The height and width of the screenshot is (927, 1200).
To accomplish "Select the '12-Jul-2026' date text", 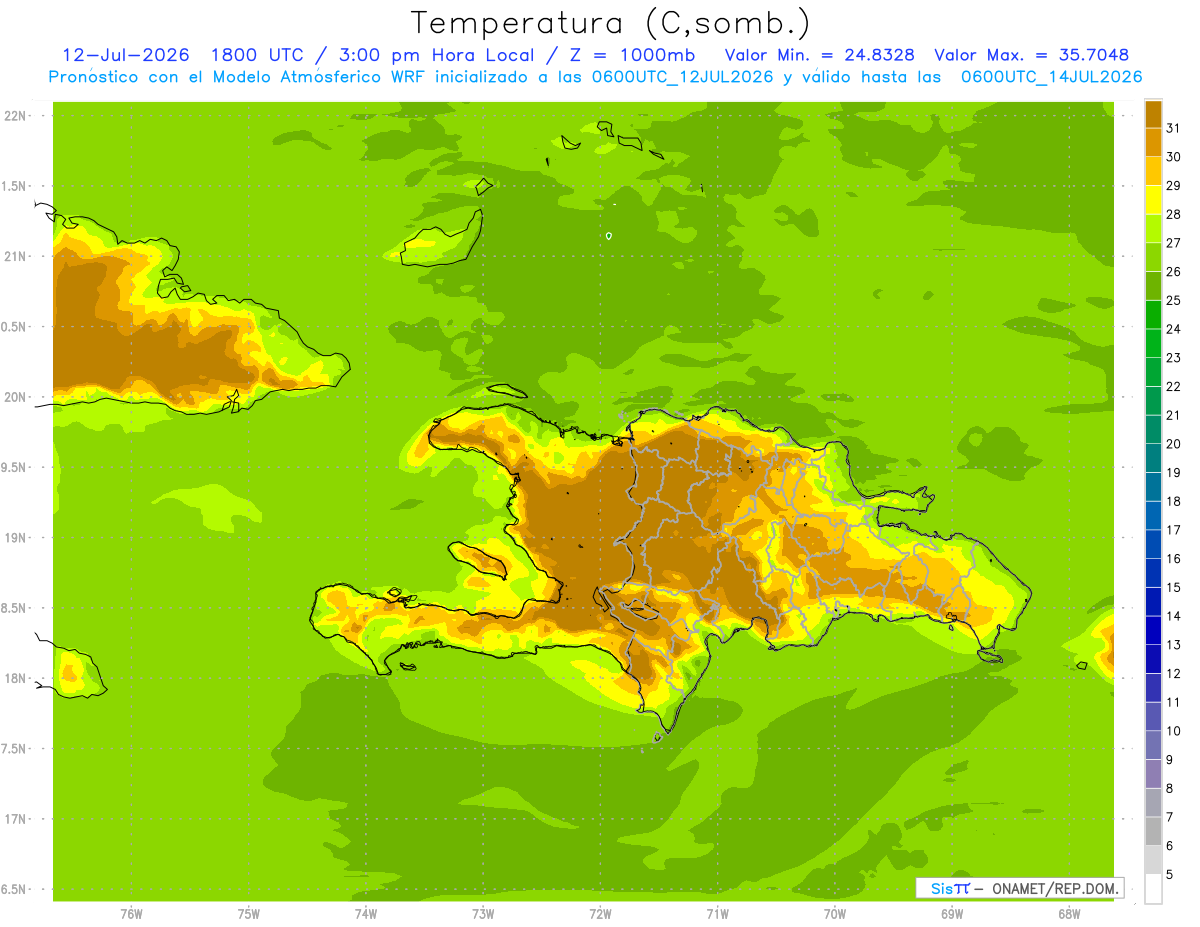I will tap(126, 55).
